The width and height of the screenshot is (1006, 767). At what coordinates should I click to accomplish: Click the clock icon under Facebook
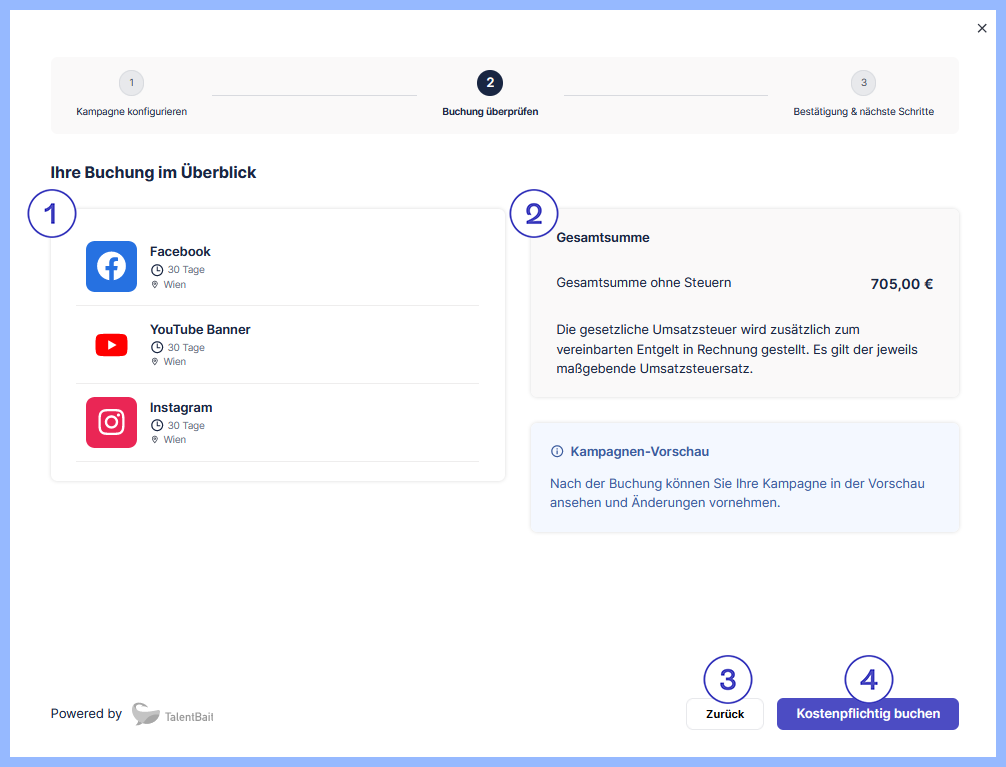point(156,270)
